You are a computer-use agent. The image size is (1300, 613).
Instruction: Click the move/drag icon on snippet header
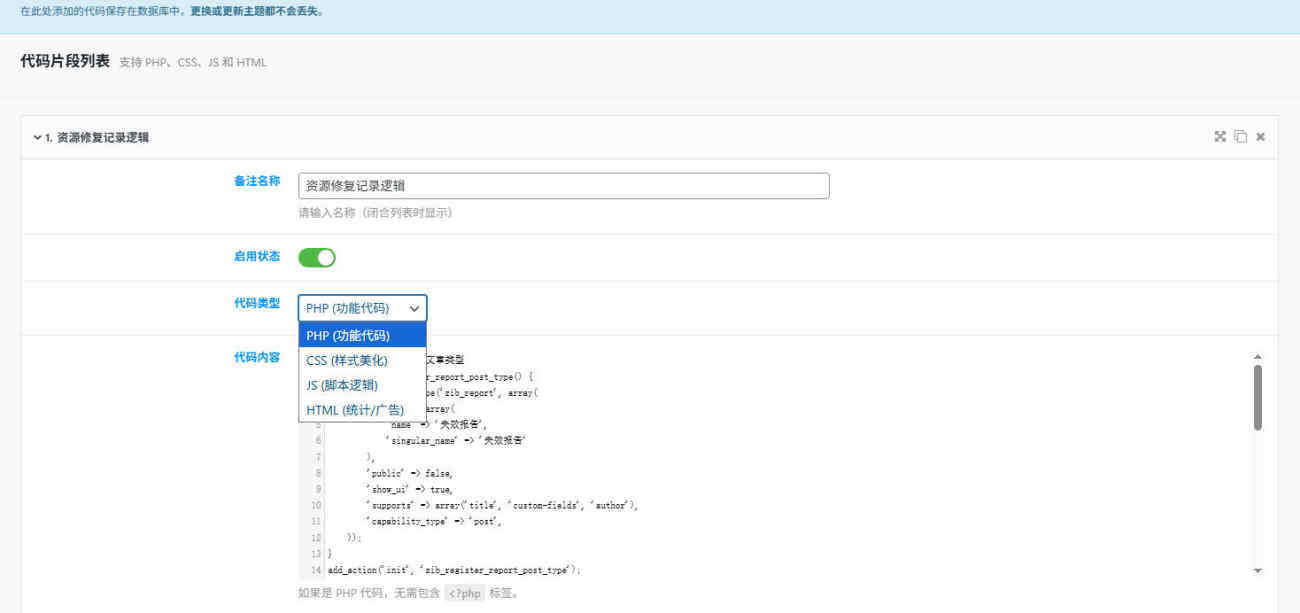tap(1220, 137)
